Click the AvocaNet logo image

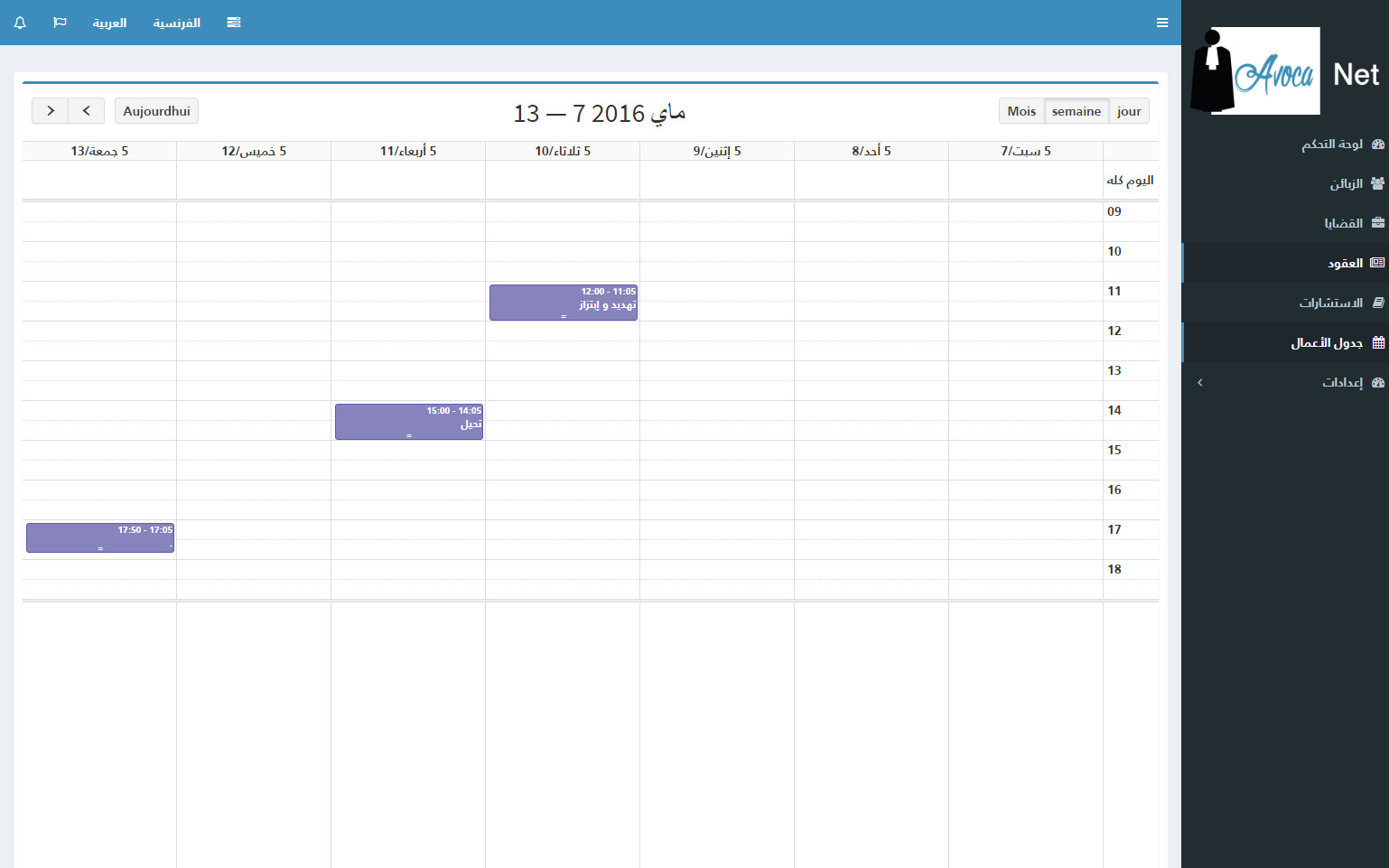pos(1255,70)
